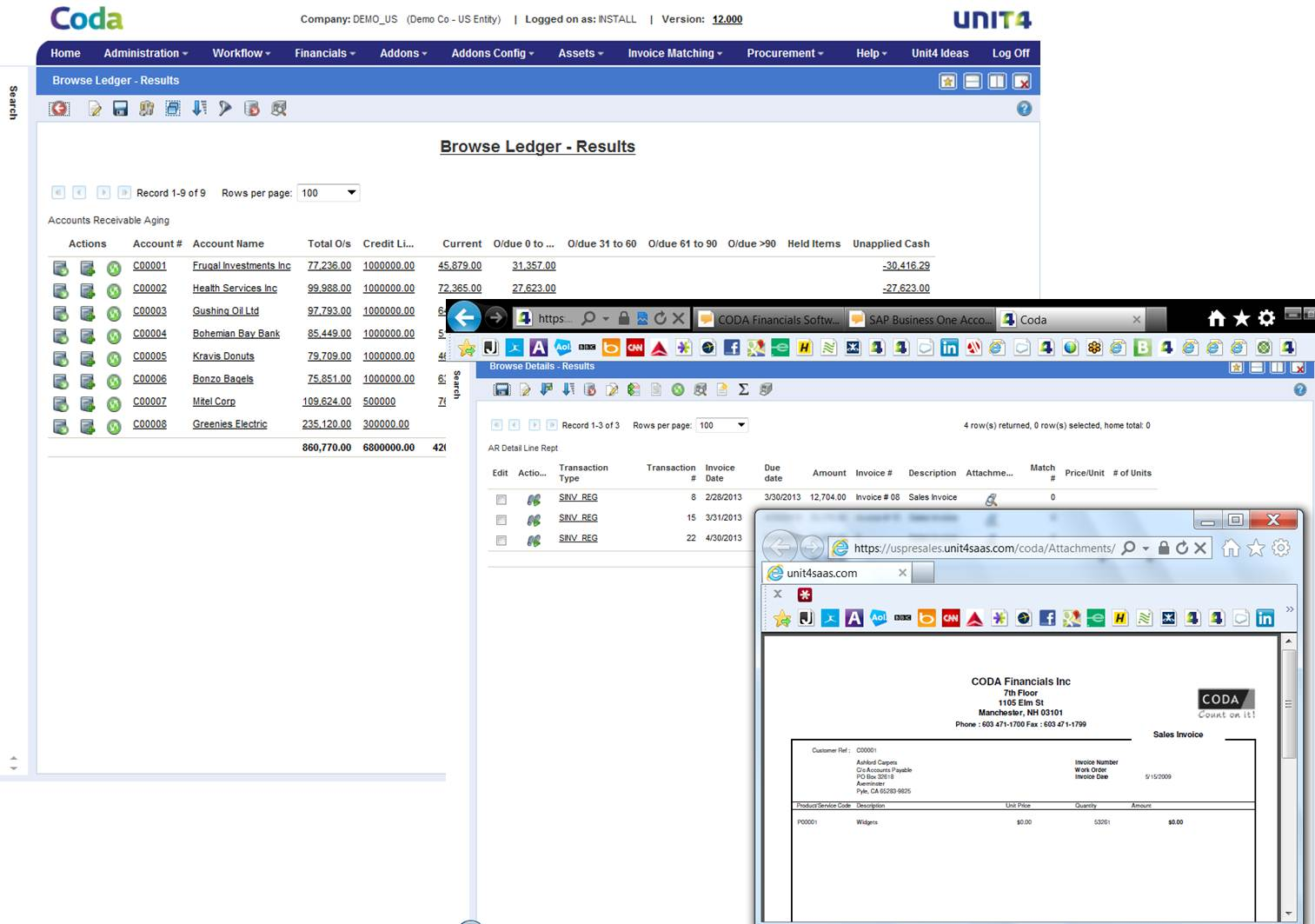Expand the Financials menu

[324, 53]
